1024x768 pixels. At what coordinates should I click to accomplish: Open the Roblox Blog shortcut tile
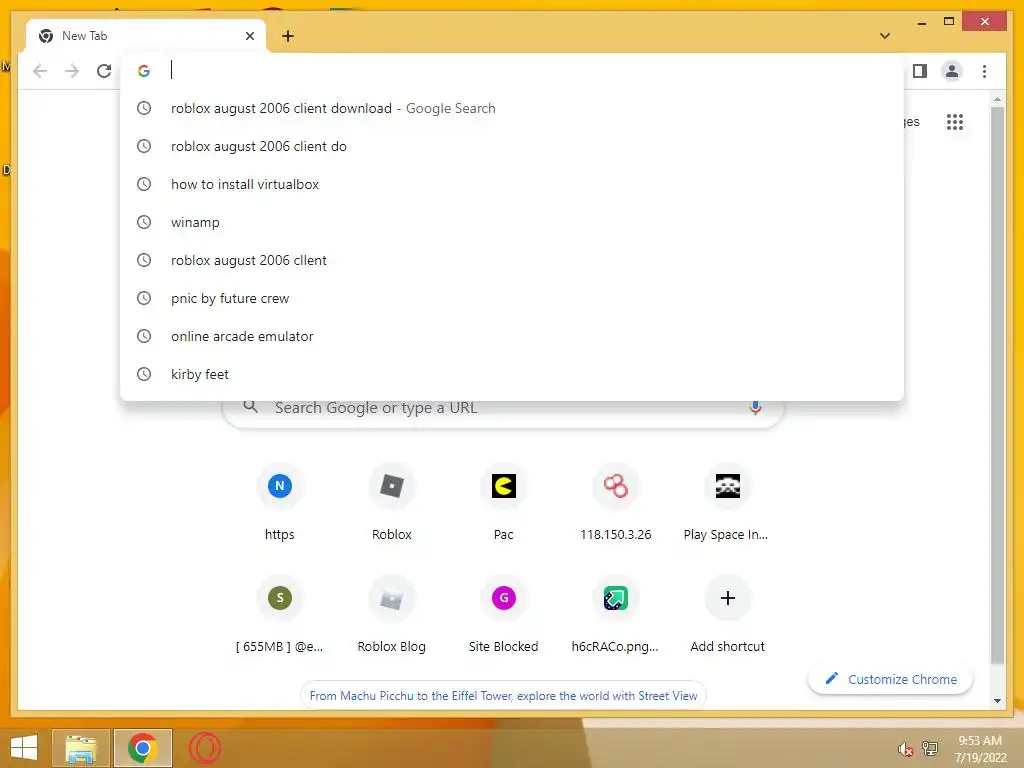[x=392, y=615]
